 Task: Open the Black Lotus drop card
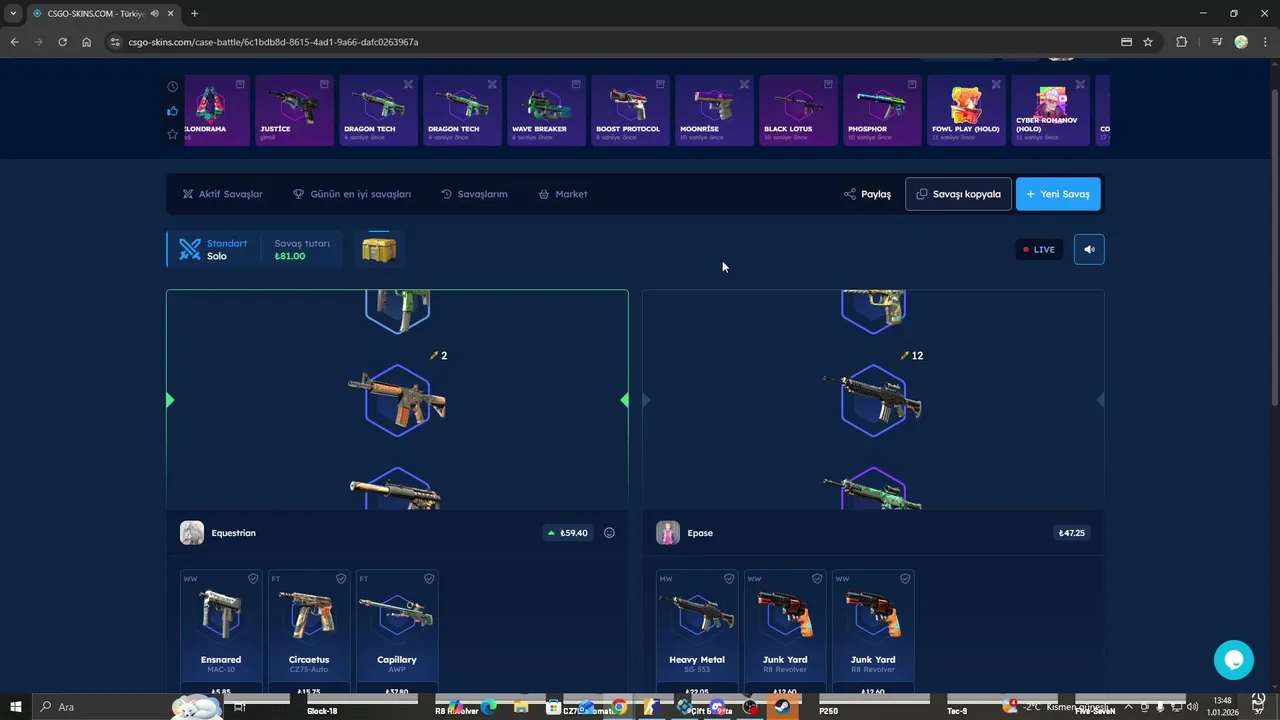798,110
